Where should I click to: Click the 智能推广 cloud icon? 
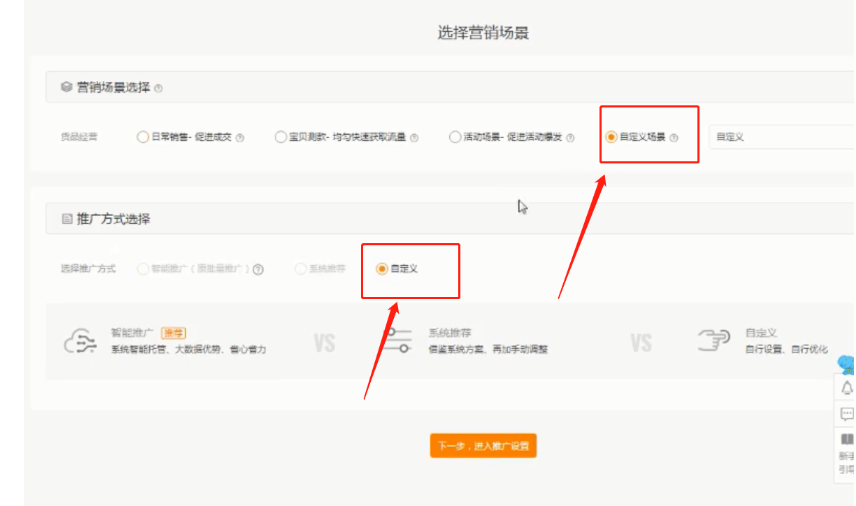point(80,341)
